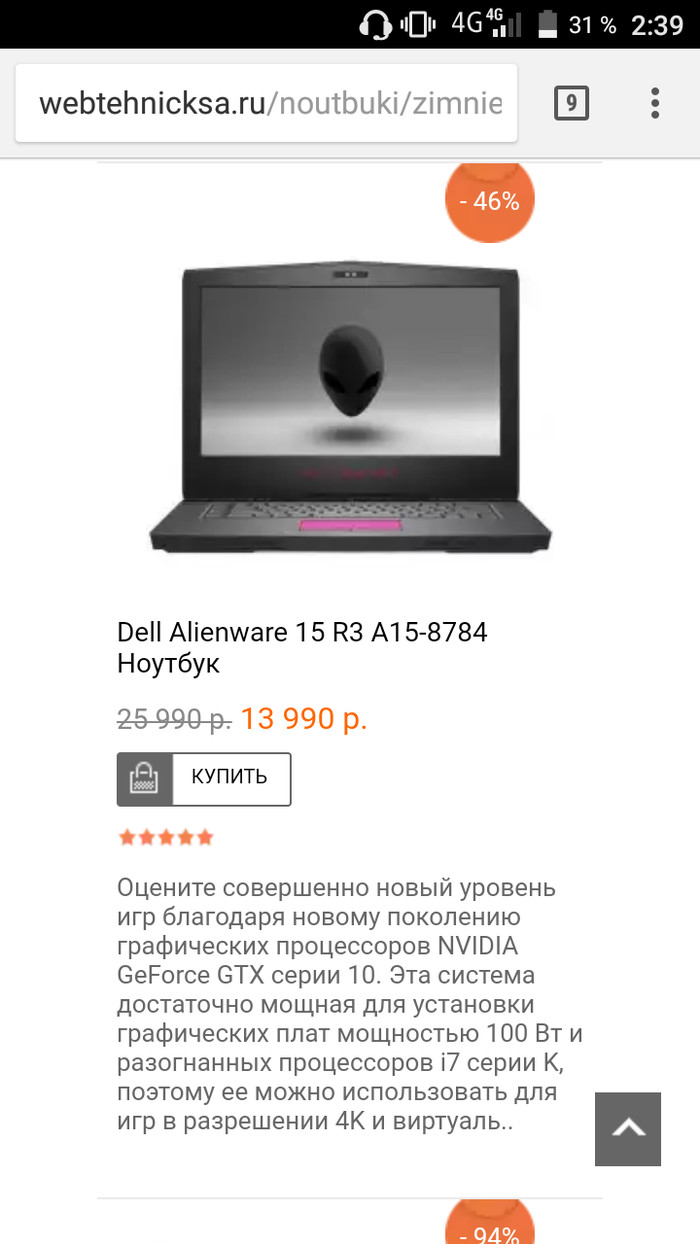700x1244 pixels.
Task: Tap the product description text about NVIDIA GeForce
Action: (350, 1004)
